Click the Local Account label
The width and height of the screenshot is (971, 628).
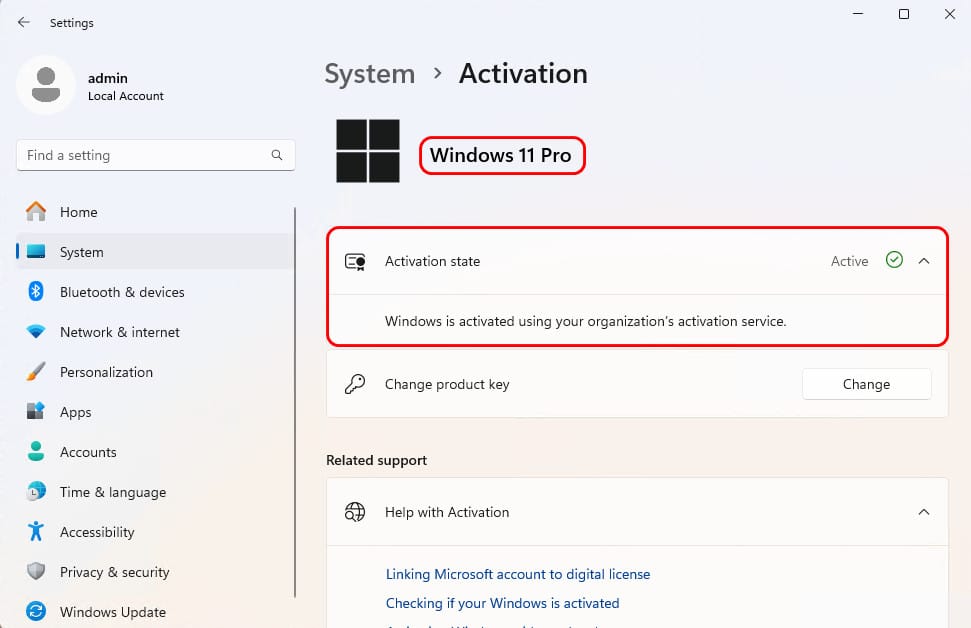pyautogui.click(x=126, y=96)
